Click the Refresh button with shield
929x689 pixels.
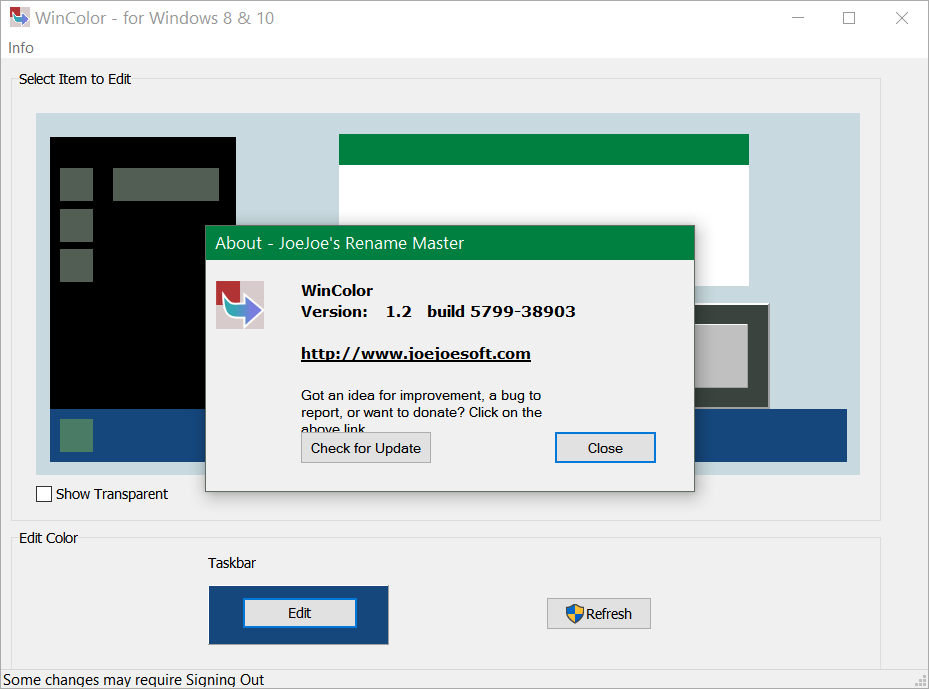598,613
